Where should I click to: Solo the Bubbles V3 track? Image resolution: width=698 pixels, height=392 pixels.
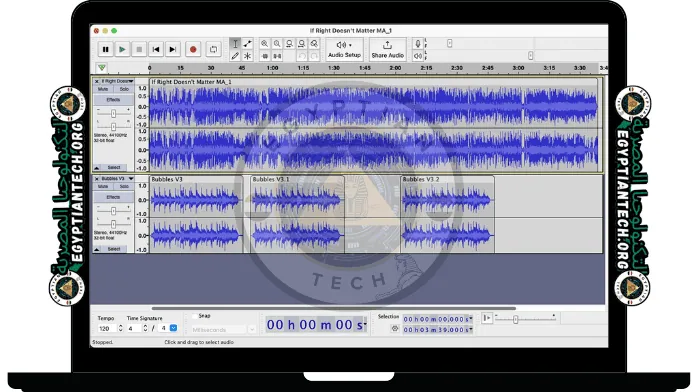point(124,186)
